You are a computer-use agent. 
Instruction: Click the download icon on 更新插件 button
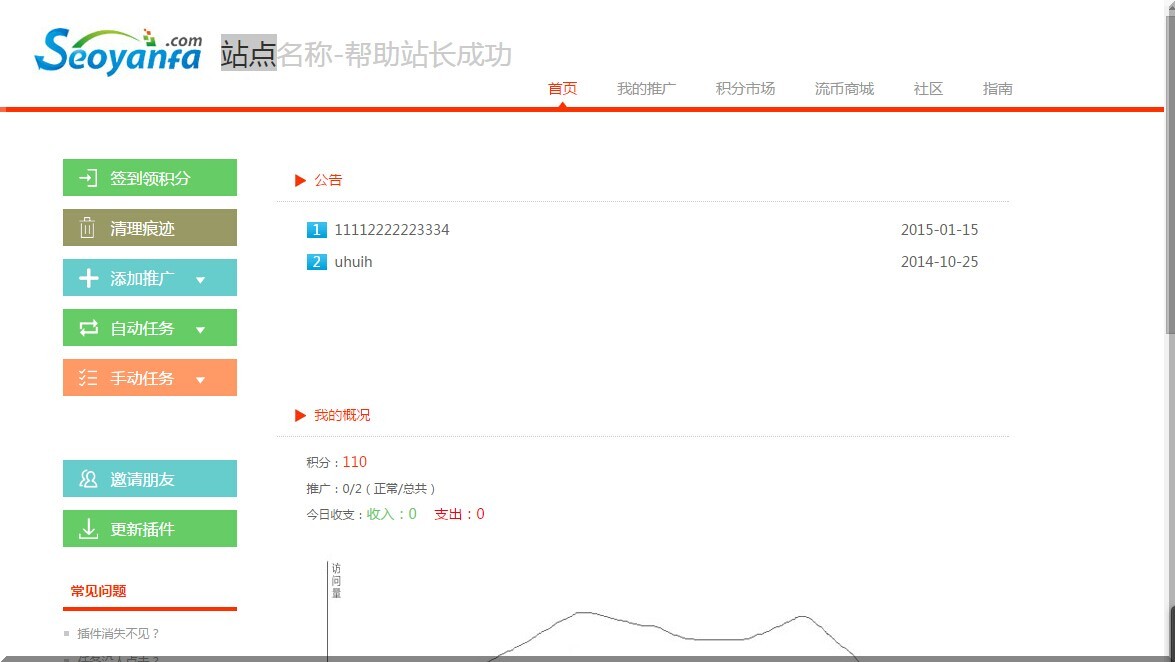tap(87, 528)
